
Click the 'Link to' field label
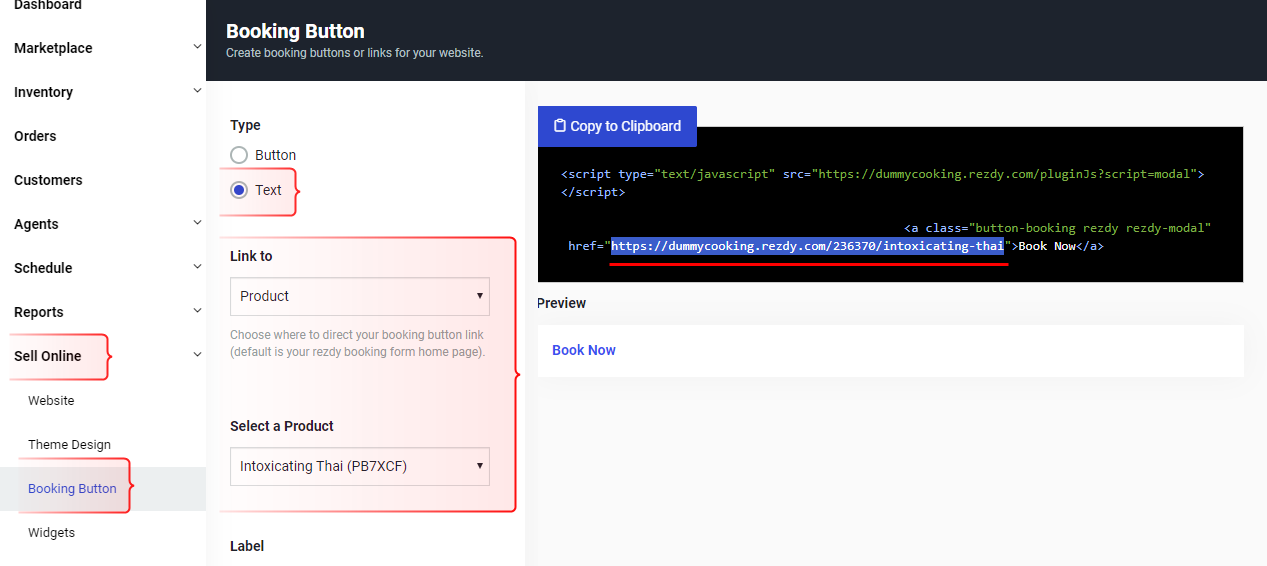pos(251,256)
